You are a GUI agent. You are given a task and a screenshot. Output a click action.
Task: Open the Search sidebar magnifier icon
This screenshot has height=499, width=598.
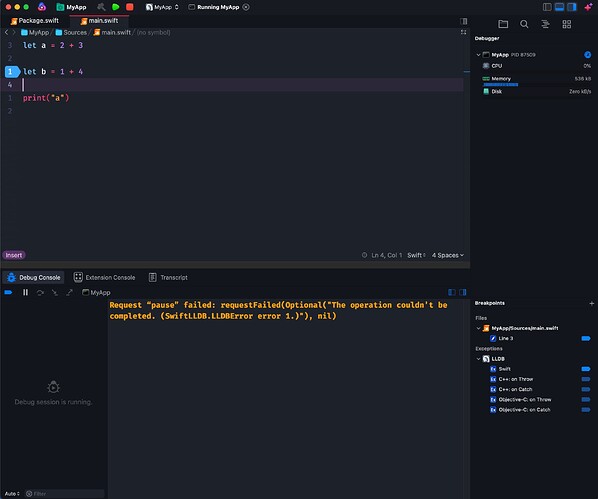[524, 24]
